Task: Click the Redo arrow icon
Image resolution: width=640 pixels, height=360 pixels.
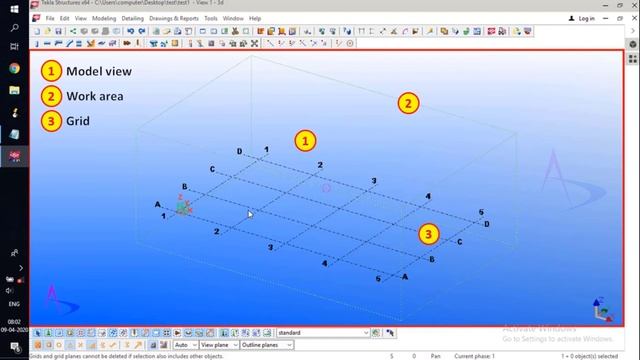Action: coord(142,31)
